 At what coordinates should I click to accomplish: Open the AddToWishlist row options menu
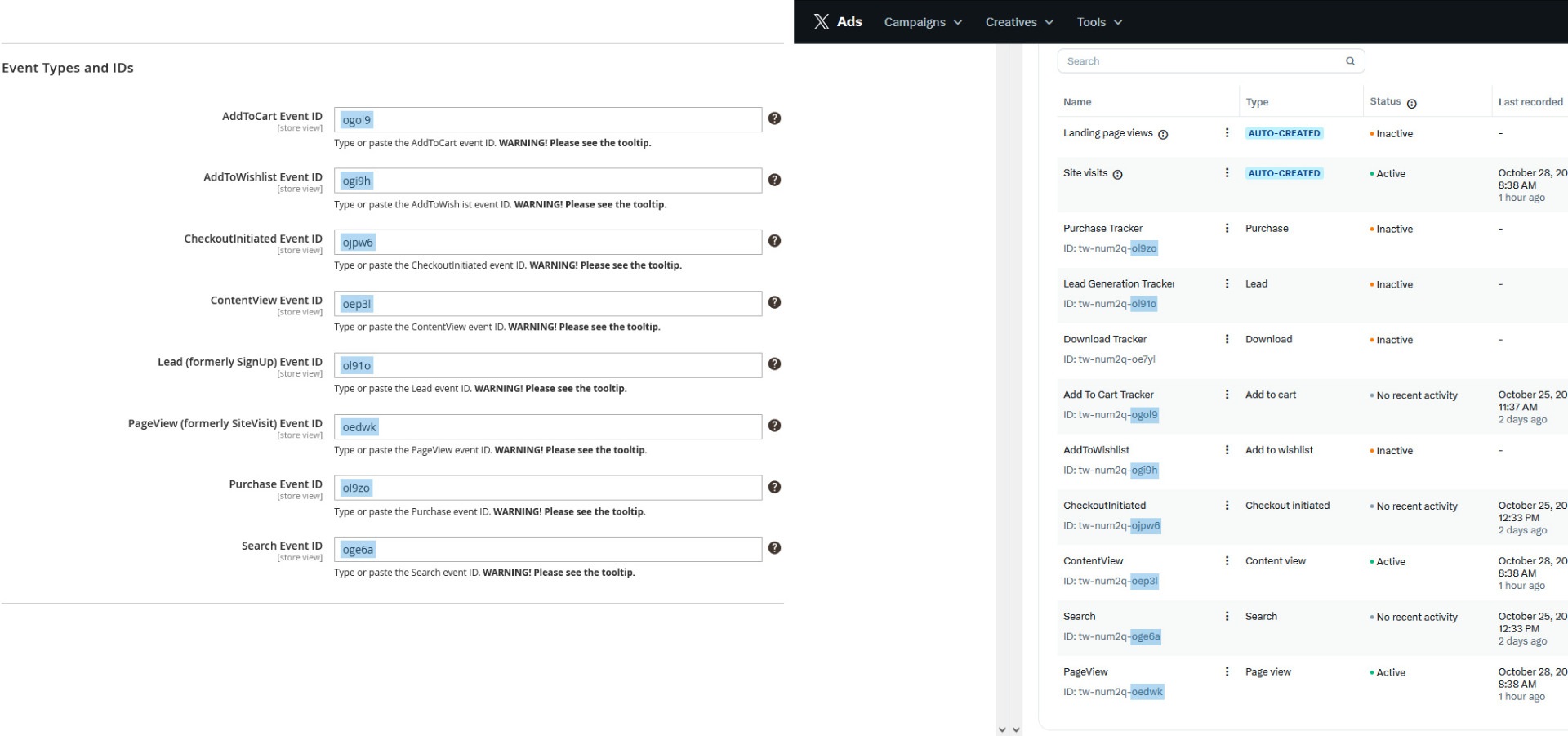click(x=1227, y=451)
